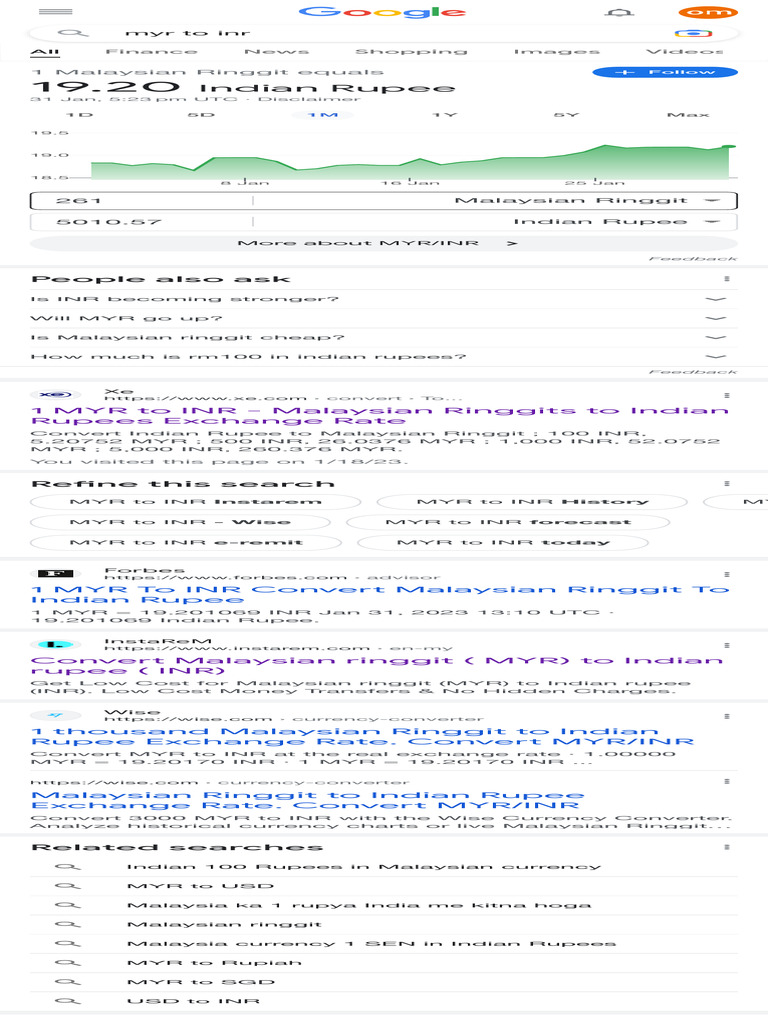Open Xe '1 MYR to INR' result link
Image resolution: width=768 pixels, height=1024 pixels.
379,415
